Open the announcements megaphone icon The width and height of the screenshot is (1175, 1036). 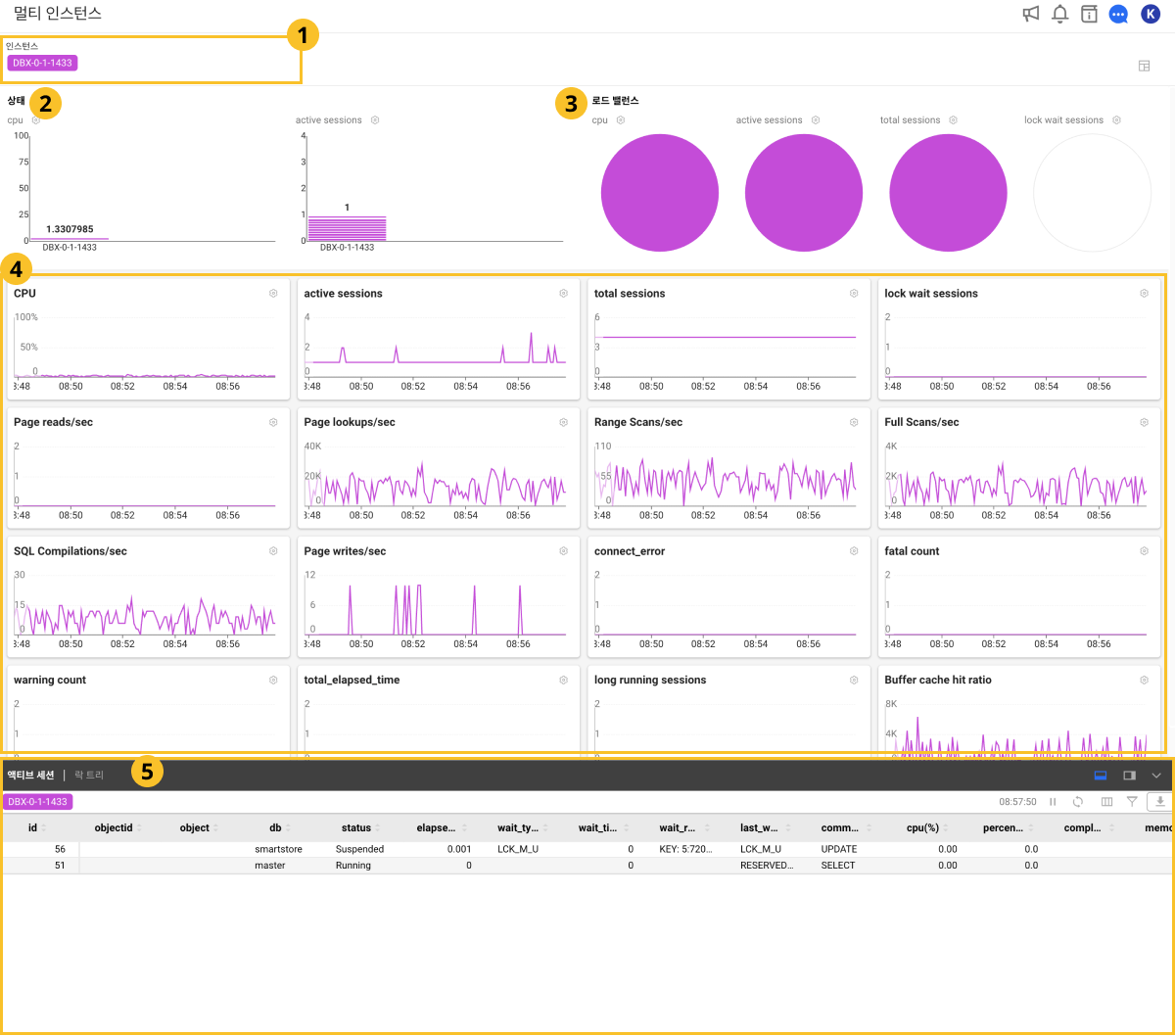point(1030,14)
